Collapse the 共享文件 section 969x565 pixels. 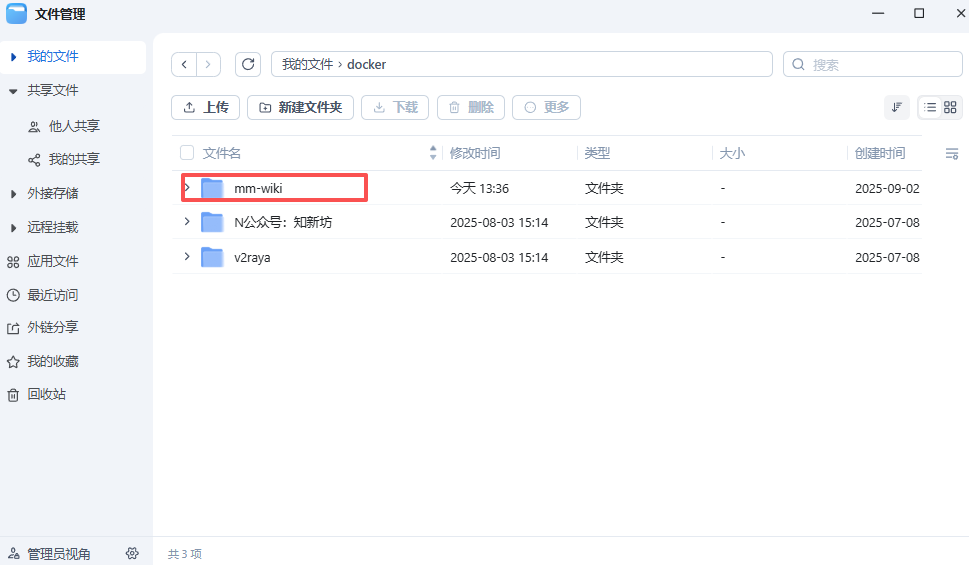(x=13, y=91)
